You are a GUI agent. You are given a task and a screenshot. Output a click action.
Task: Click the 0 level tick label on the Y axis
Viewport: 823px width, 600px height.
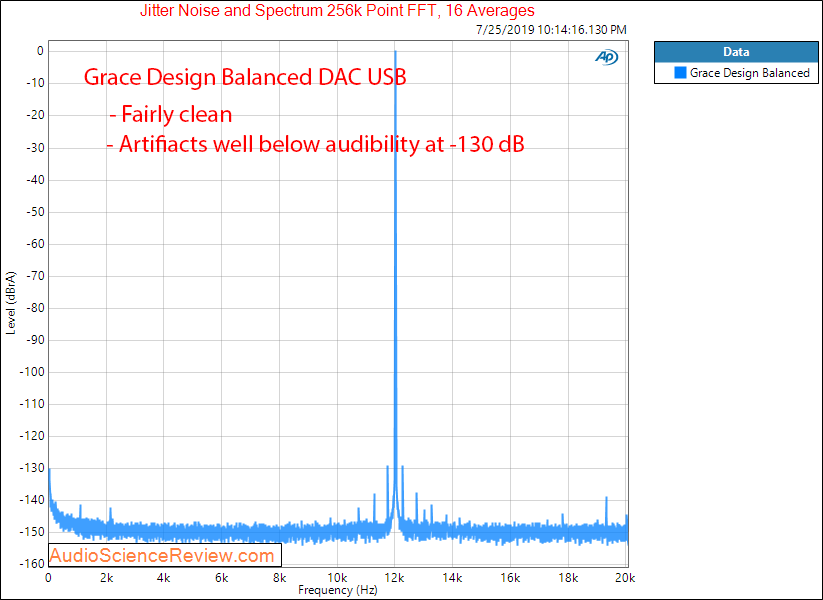click(40, 51)
